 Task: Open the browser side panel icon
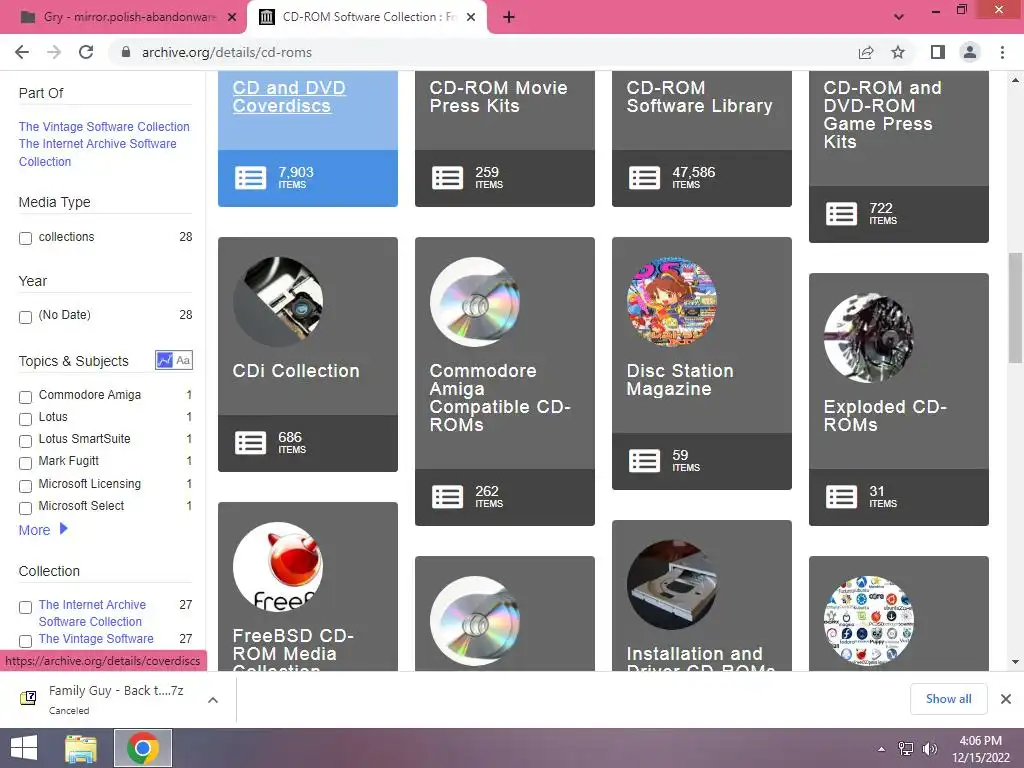coord(938,52)
